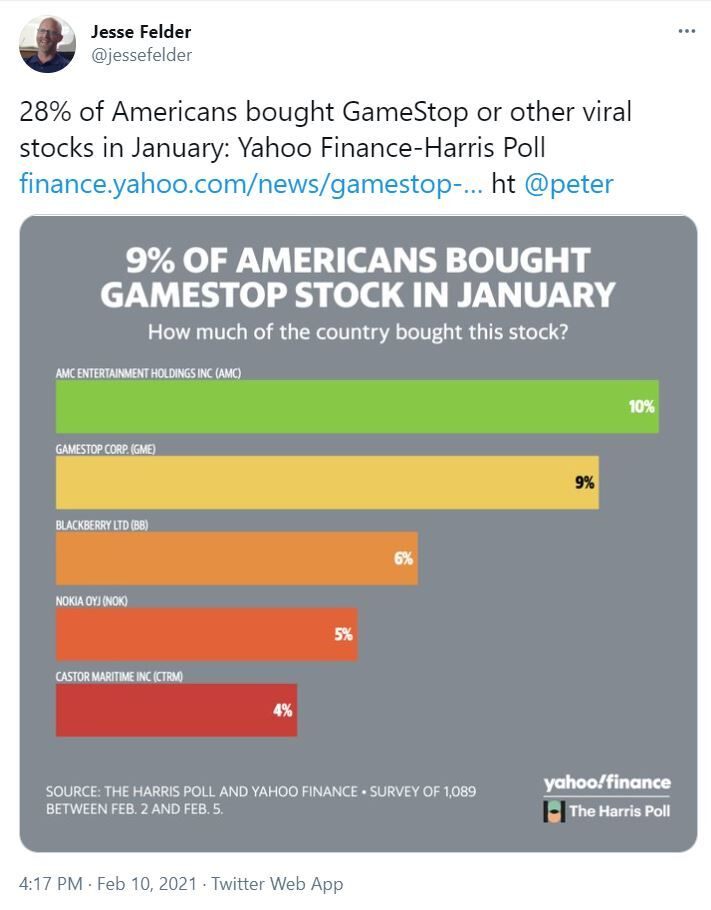Open the embedded chart image
Viewport: 711px width, 910px height.
[358, 533]
